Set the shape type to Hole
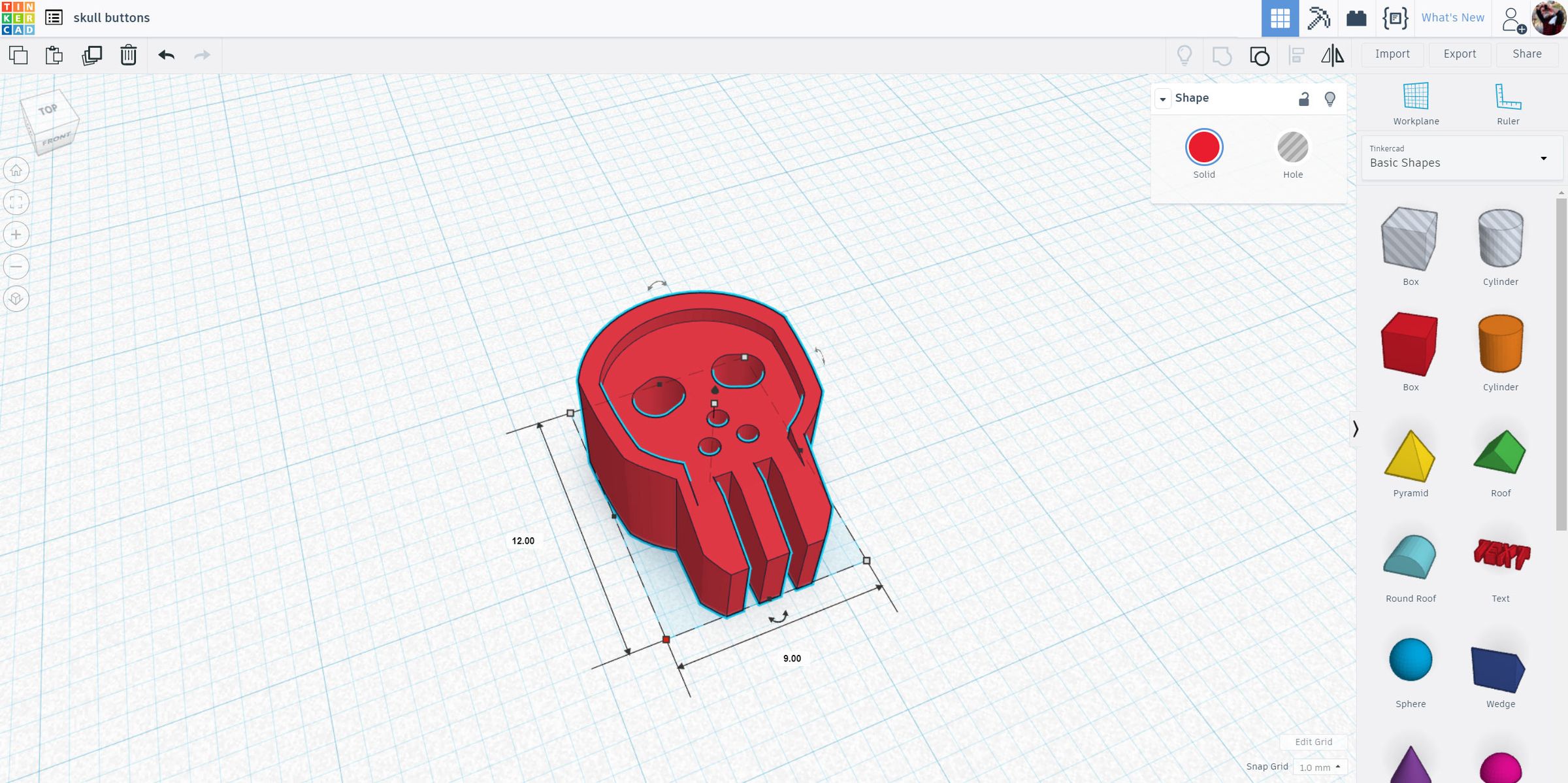 pyautogui.click(x=1292, y=148)
